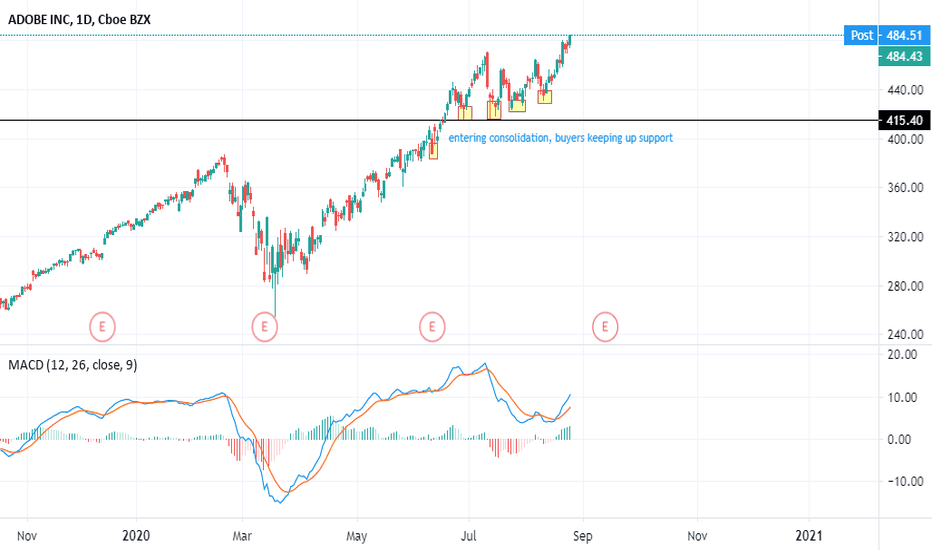The height and width of the screenshot is (550, 932).
Task: Click the Mar label on time axis
Action: (x=242, y=536)
